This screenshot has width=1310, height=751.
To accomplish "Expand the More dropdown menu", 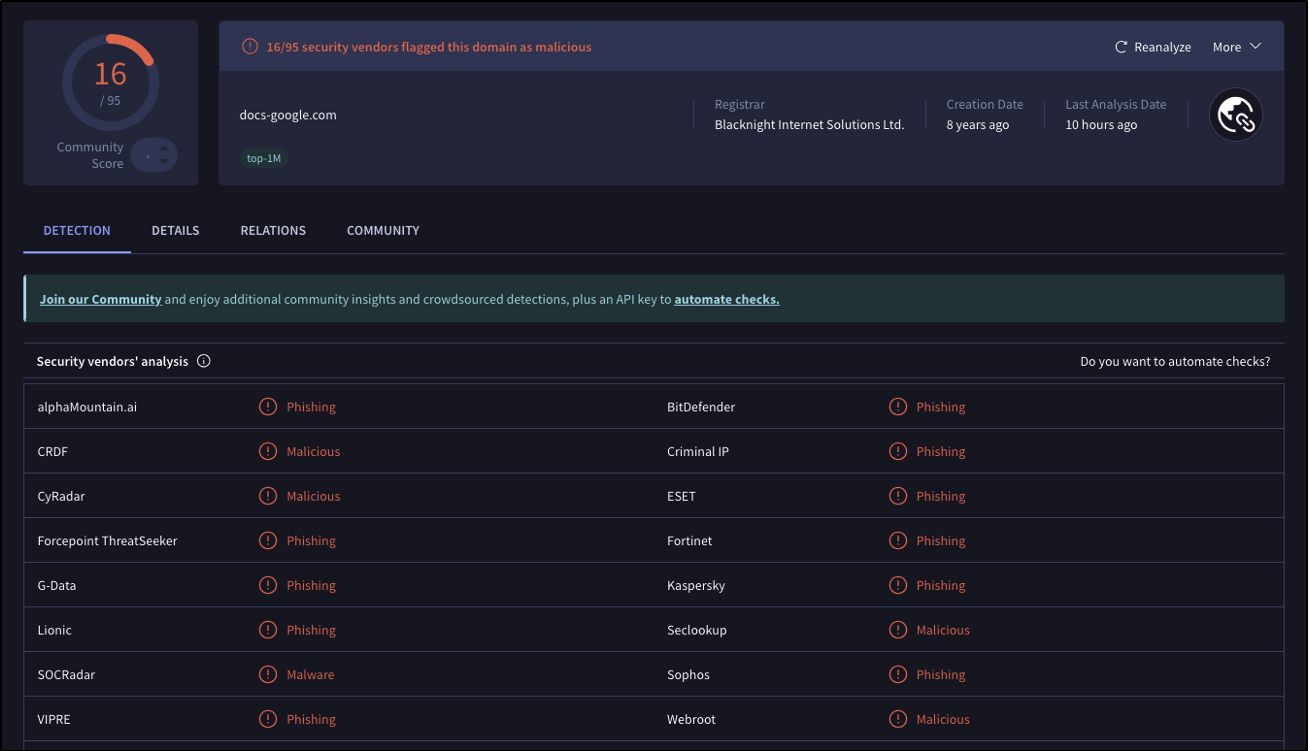I will coord(1237,47).
